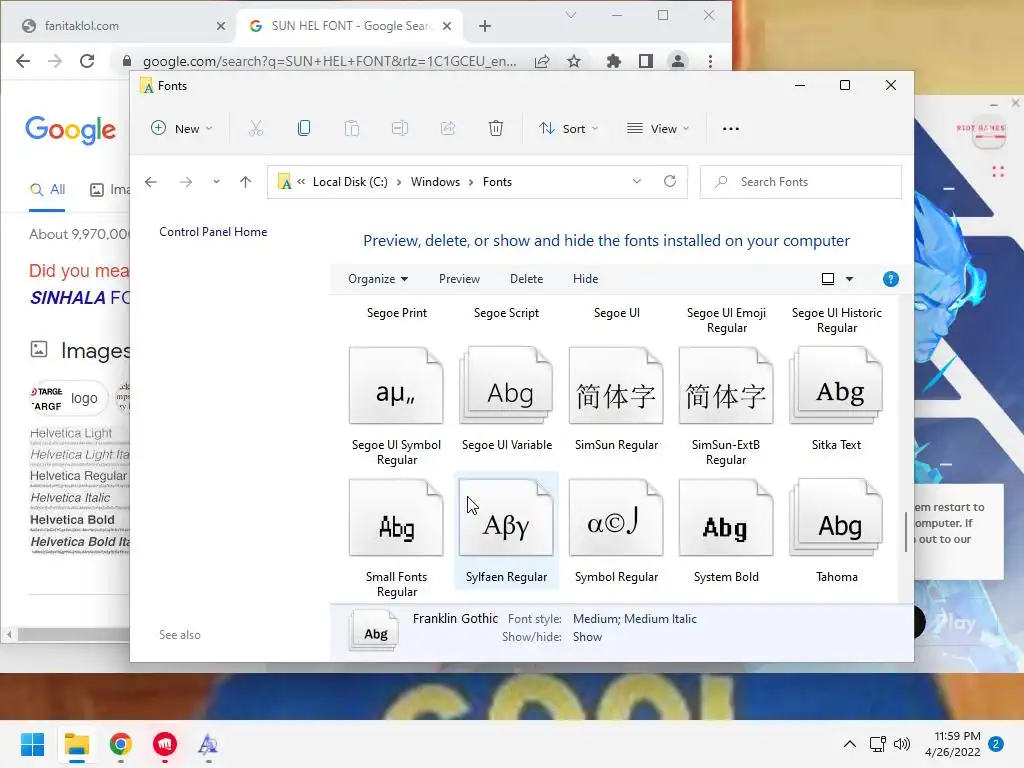Refresh the Fonts folder view
This screenshot has width=1024, height=768.
pos(670,181)
